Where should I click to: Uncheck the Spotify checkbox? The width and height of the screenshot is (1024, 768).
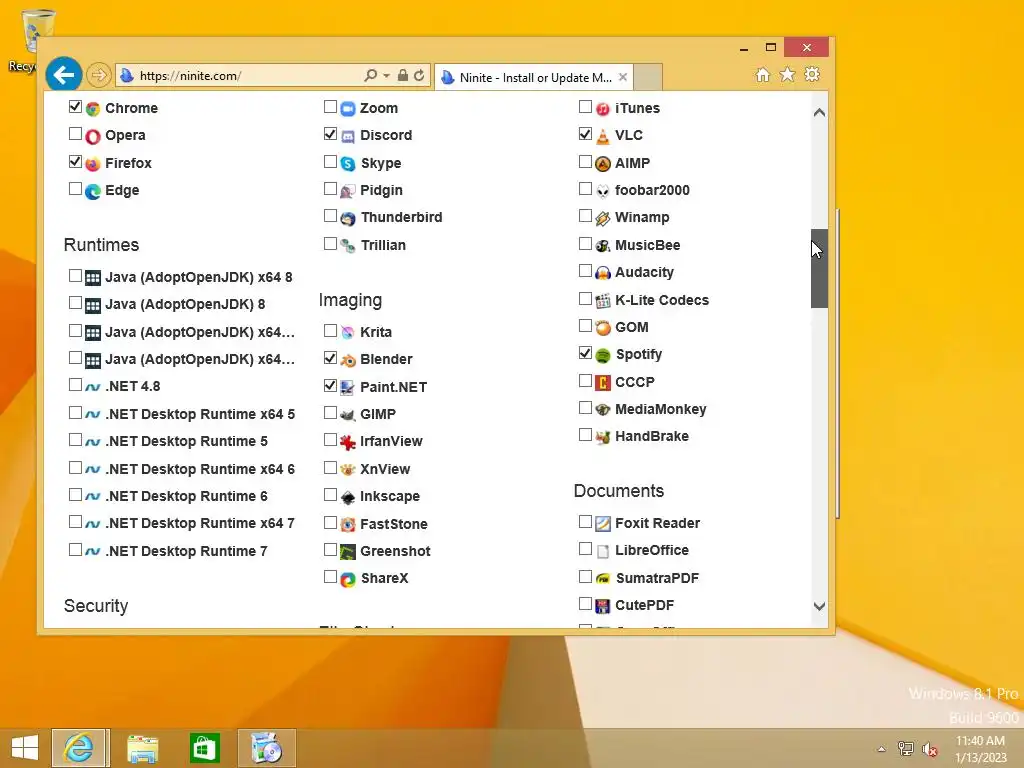coord(585,353)
